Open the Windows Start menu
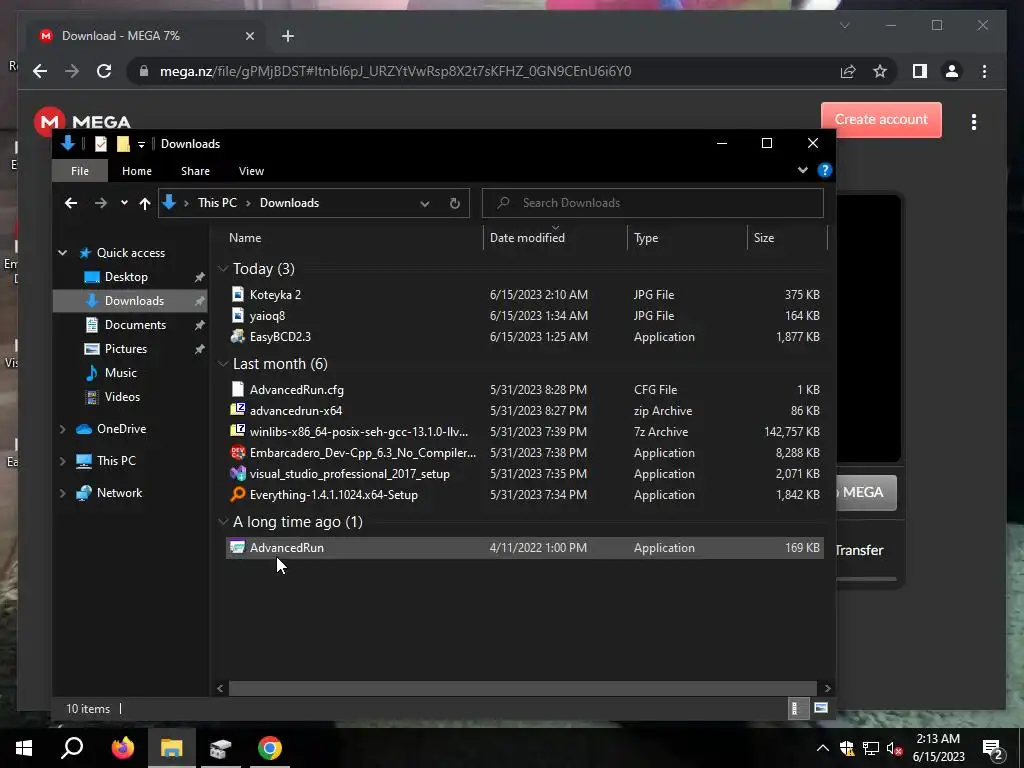The width and height of the screenshot is (1024, 768). coord(24,748)
